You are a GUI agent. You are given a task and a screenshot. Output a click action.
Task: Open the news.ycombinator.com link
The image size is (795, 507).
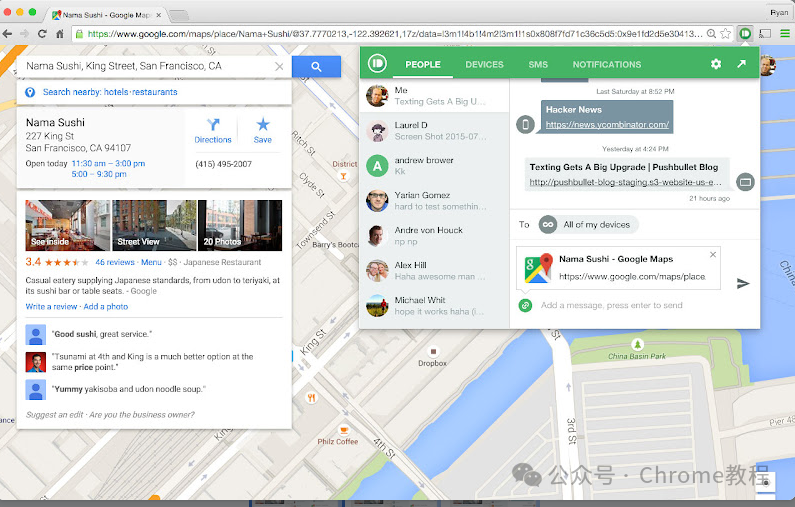click(607, 124)
